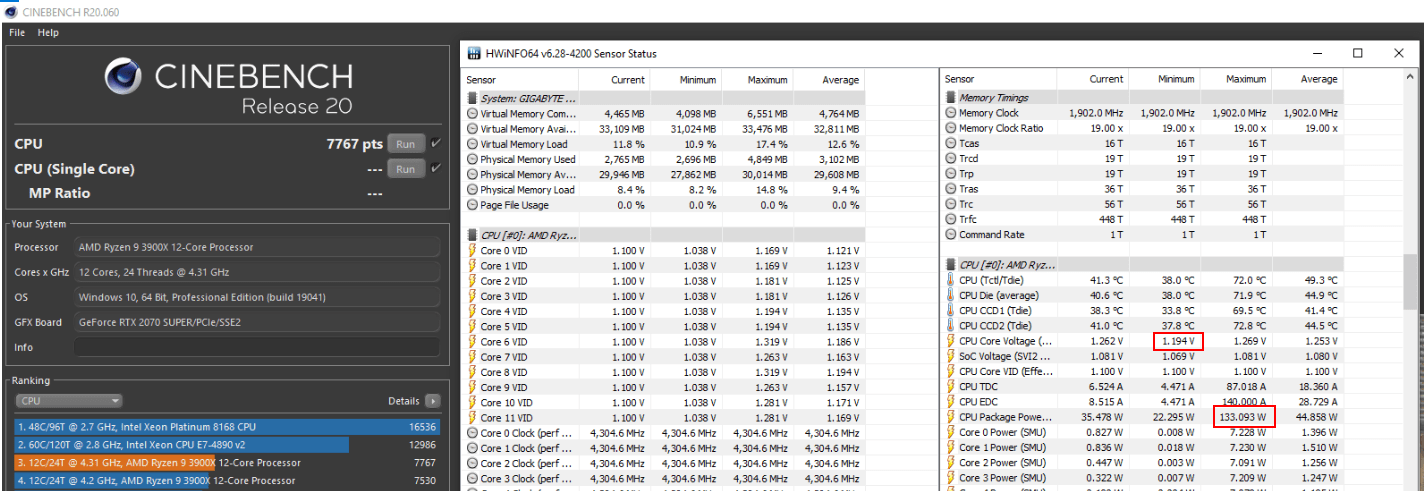The width and height of the screenshot is (1424, 491).
Task: Select the Physical Memory Load sensor row
Action: coord(664,190)
